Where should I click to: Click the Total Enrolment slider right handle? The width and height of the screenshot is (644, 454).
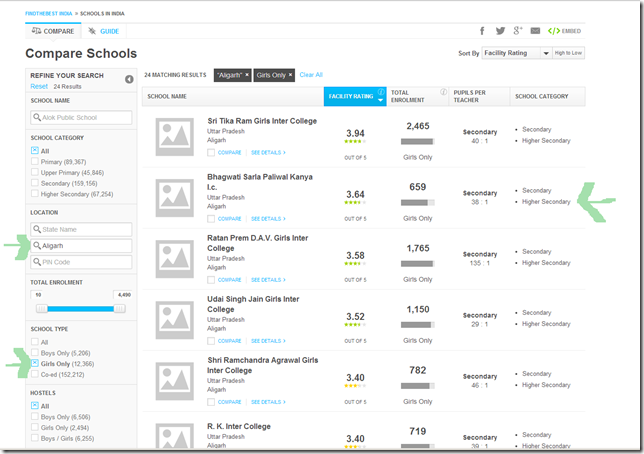pos(120,309)
